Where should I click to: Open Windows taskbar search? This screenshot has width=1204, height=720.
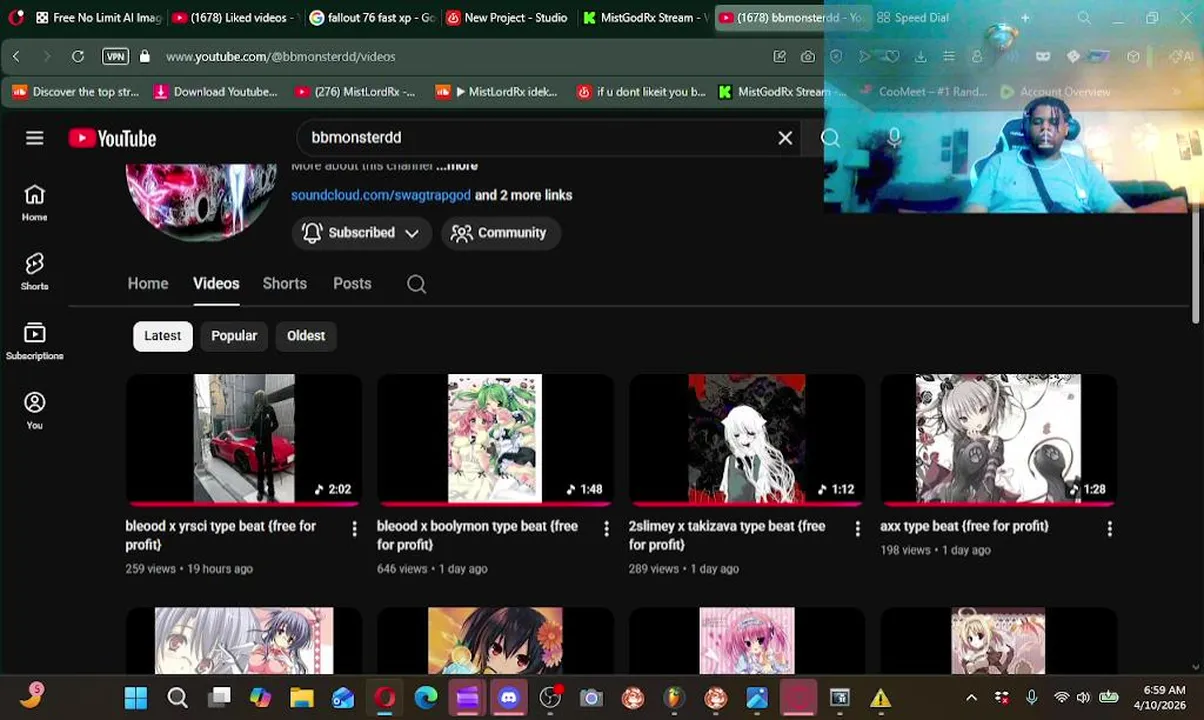[x=177, y=698]
